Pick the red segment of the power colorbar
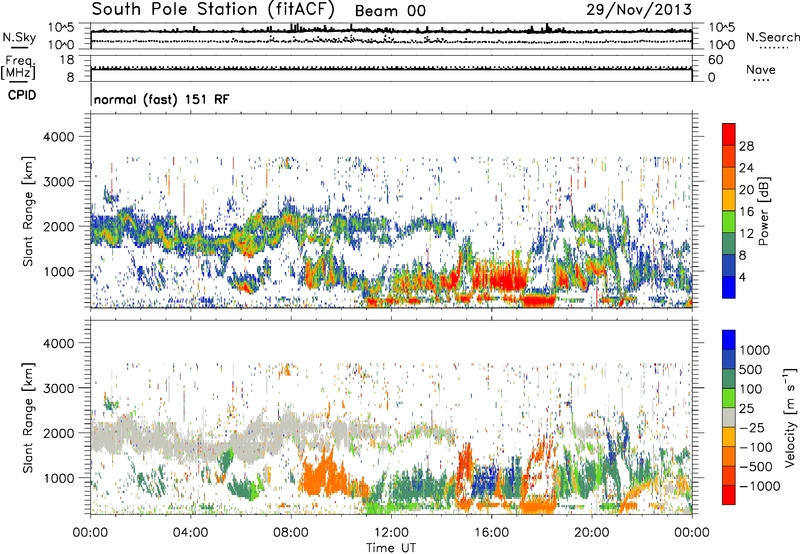 pos(729,135)
